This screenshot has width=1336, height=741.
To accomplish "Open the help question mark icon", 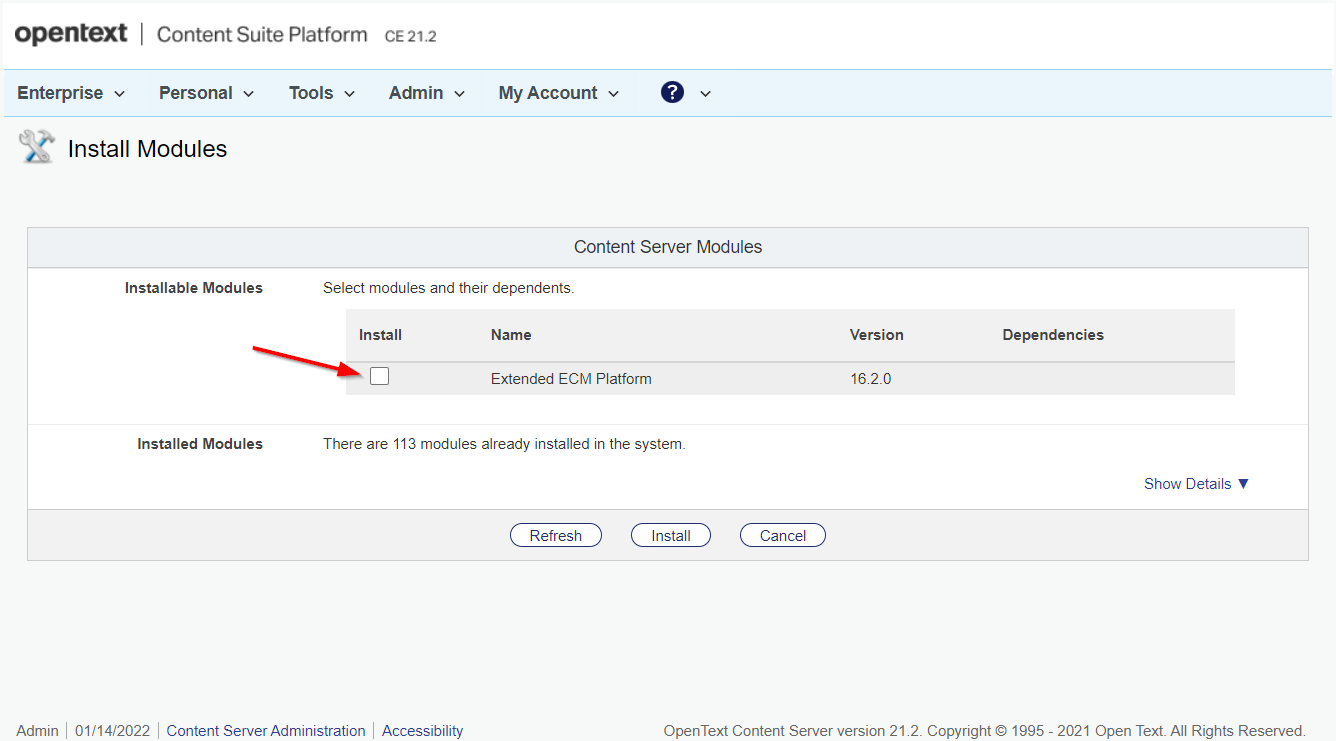I will coord(672,92).
